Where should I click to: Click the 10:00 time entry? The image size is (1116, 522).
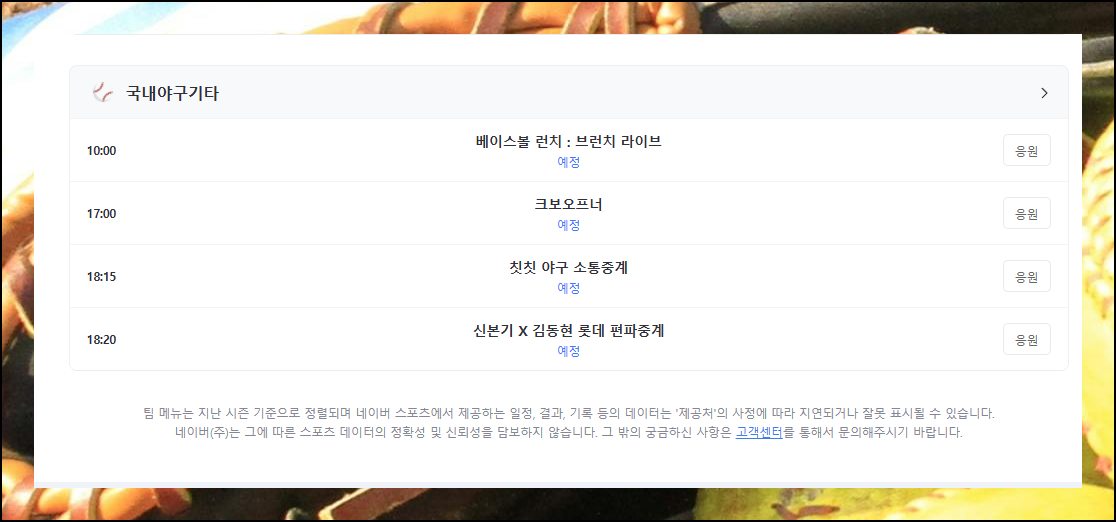[101, 151]
